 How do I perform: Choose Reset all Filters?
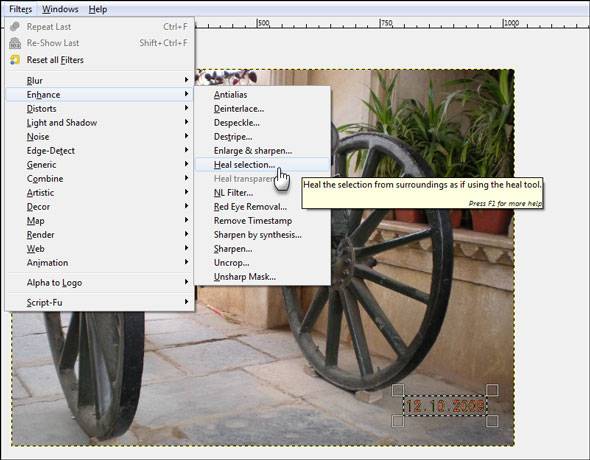point(99,60)
